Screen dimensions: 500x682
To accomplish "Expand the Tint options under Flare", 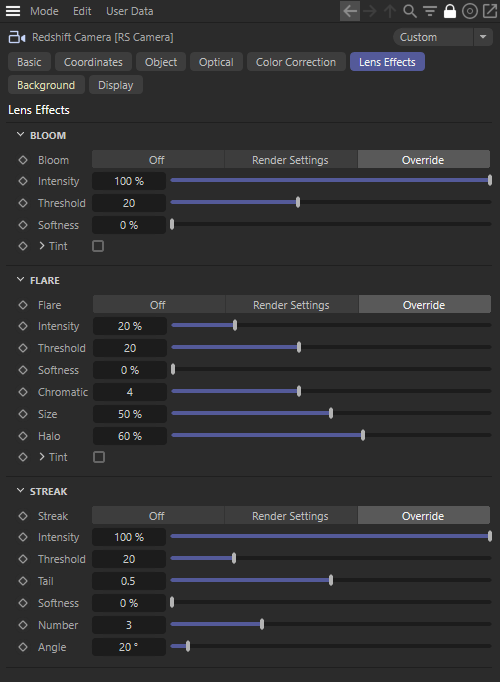I will tap(42, 457).
